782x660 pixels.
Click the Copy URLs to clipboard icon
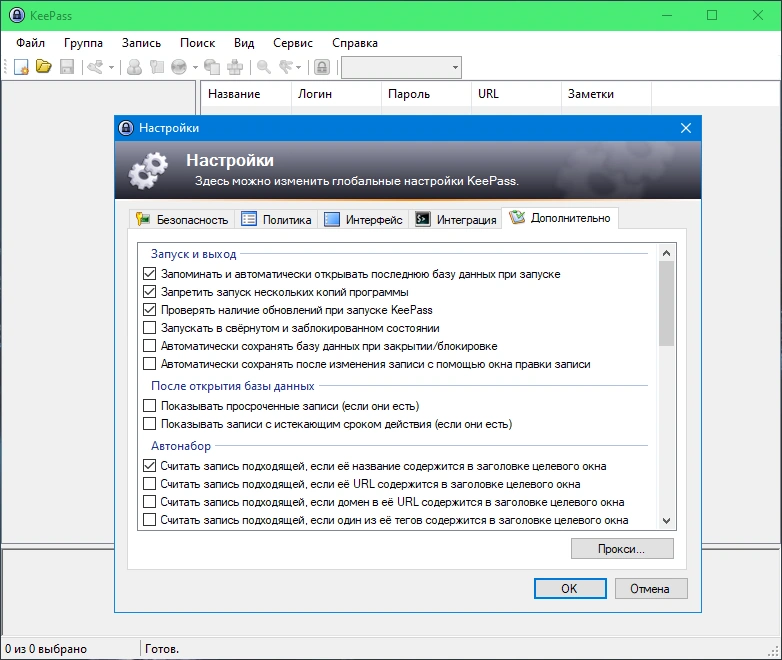click(x=212, y=67)
